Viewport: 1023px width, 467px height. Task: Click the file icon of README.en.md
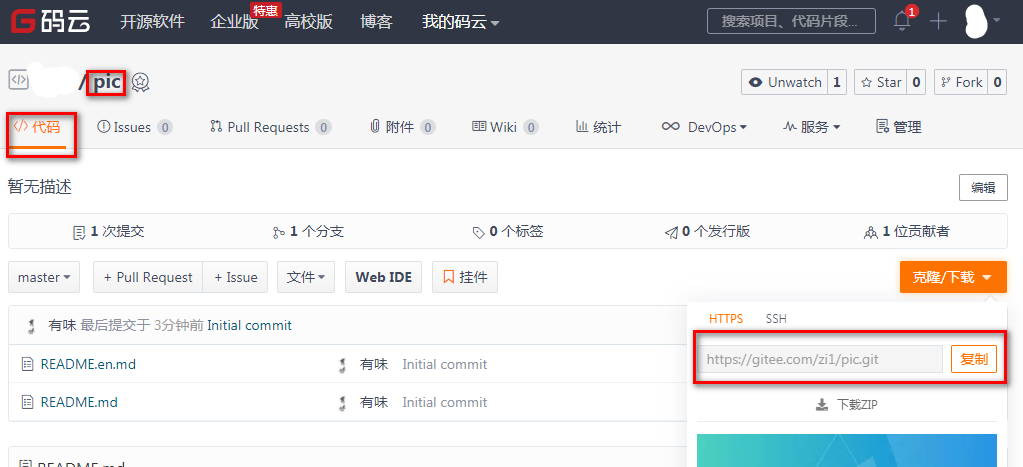click(x=27, y=364)
